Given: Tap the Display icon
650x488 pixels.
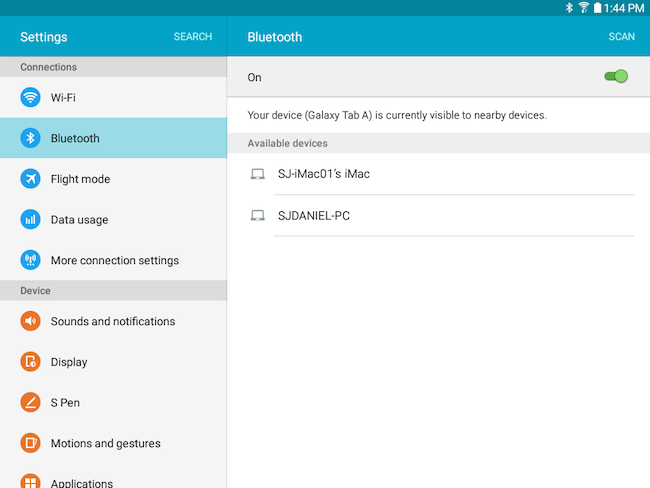Looking at the screenshot, I should (x=30, y=362).
